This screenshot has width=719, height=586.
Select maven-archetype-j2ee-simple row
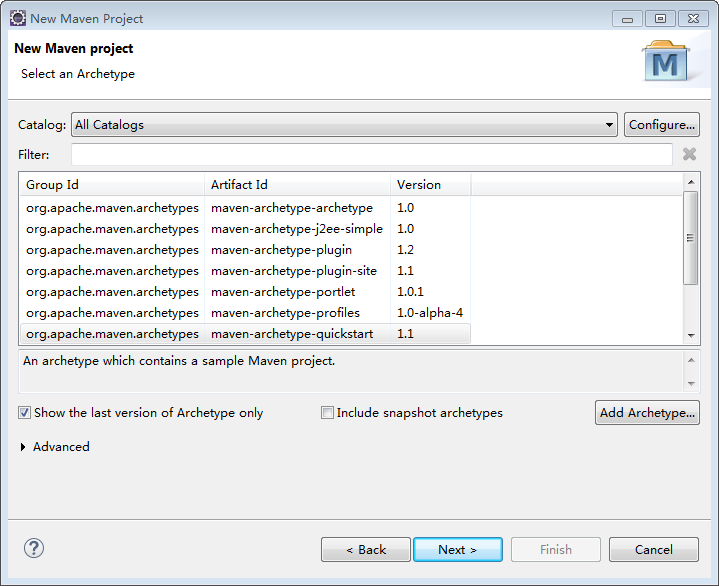point(245,229)
